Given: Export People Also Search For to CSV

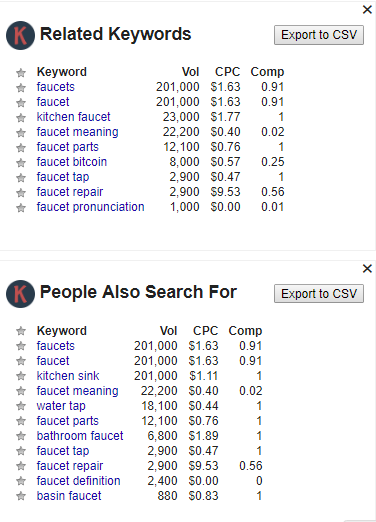Looking at the screenshot, I should click(319, 294).
